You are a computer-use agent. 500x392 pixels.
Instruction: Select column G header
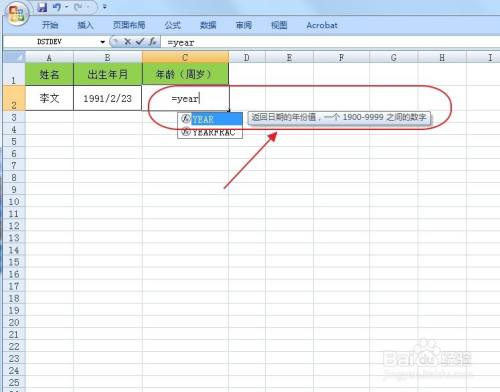(394, 58)
